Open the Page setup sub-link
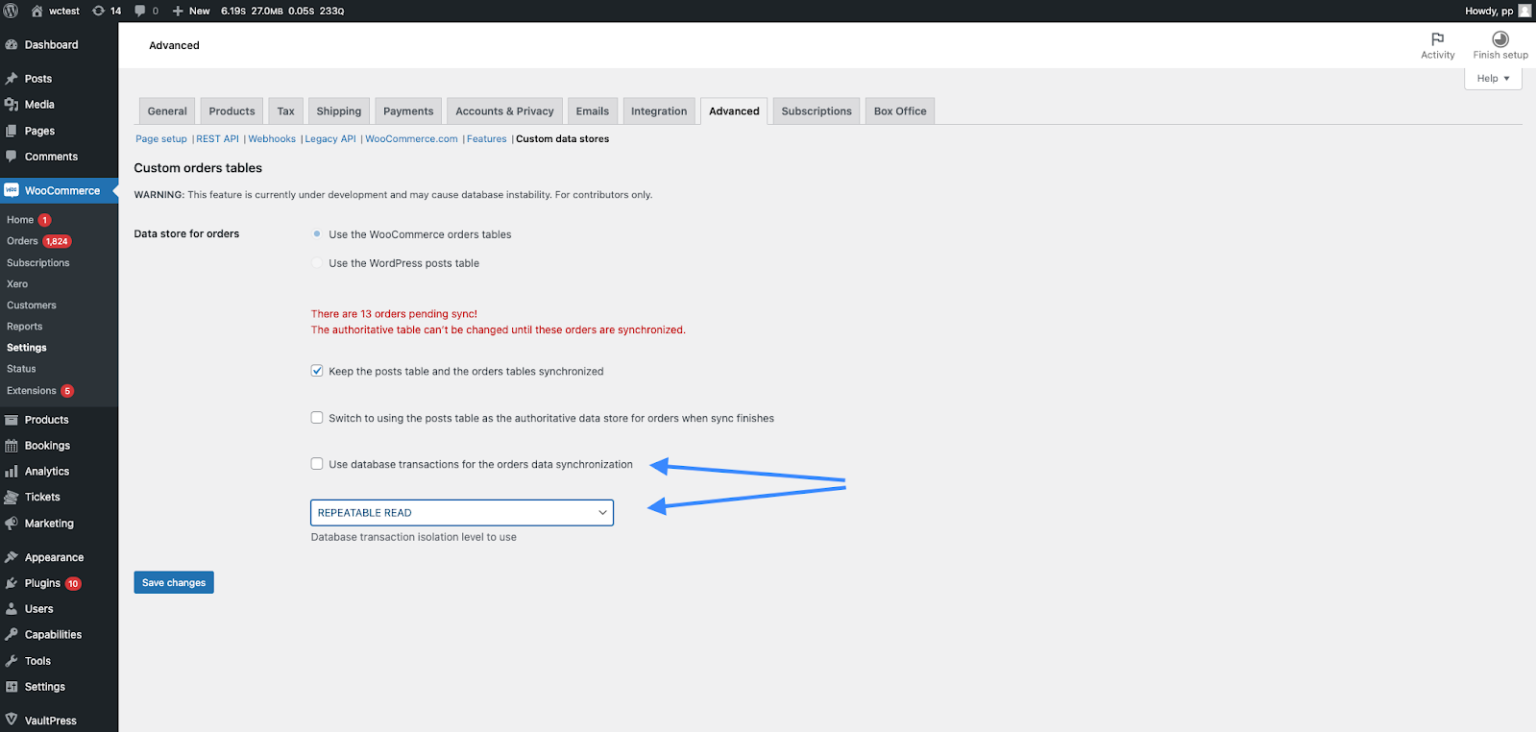Screen dimensions: 1536x732 (161, 139)
